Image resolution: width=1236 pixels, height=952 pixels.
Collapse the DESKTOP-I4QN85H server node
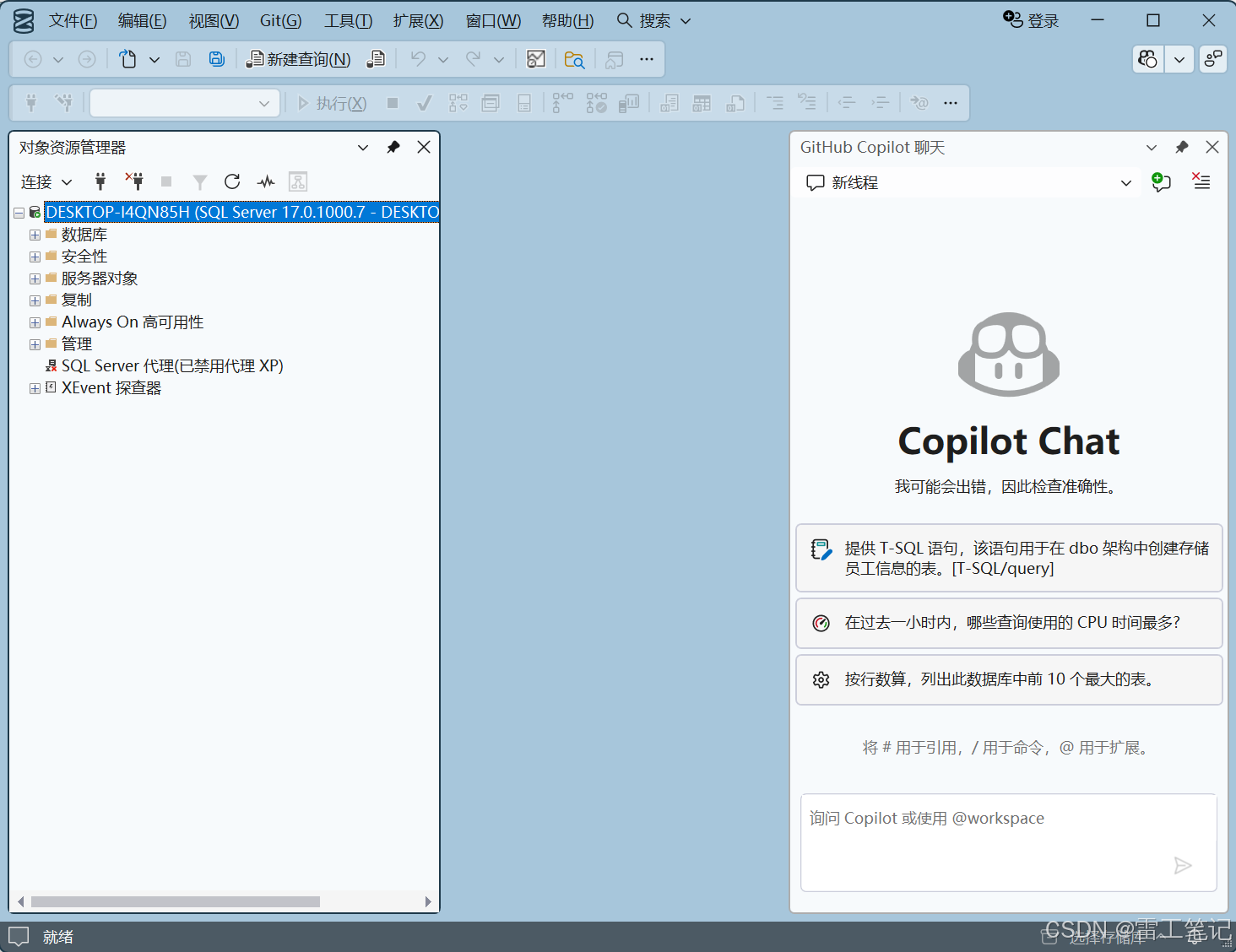click(x=19, y=213)
